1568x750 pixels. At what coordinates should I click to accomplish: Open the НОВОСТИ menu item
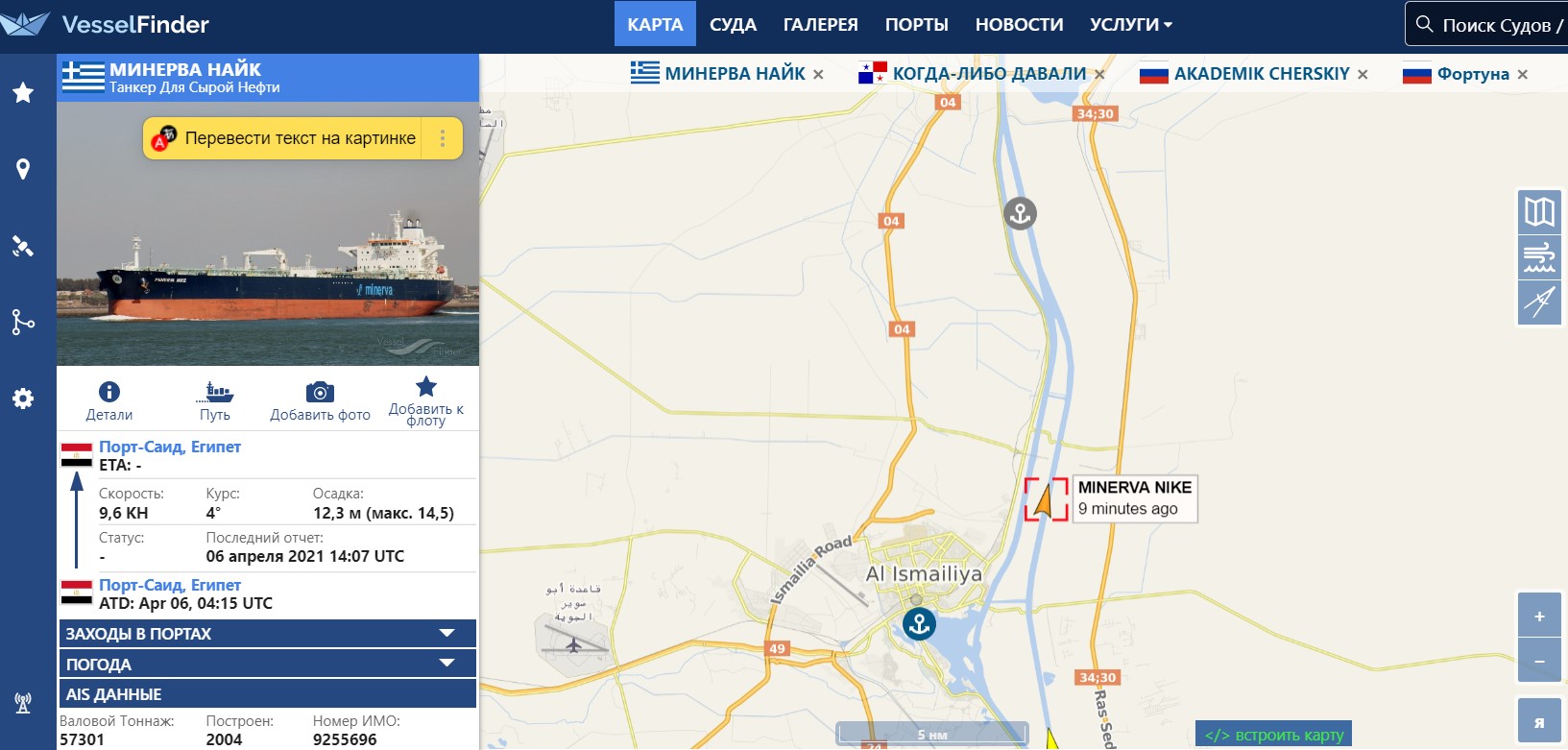1019,24
